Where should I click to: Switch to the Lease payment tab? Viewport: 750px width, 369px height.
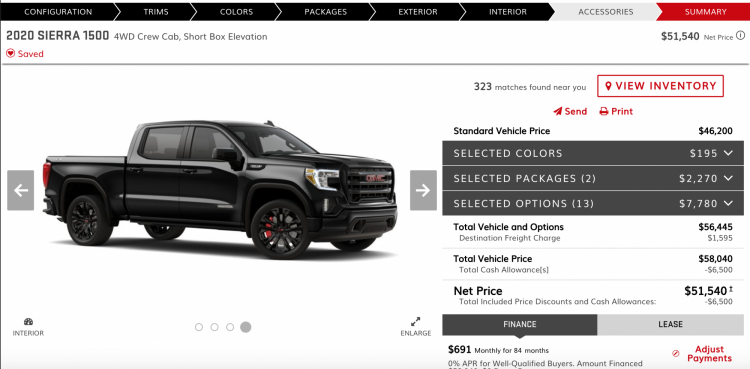pos(670,324)
